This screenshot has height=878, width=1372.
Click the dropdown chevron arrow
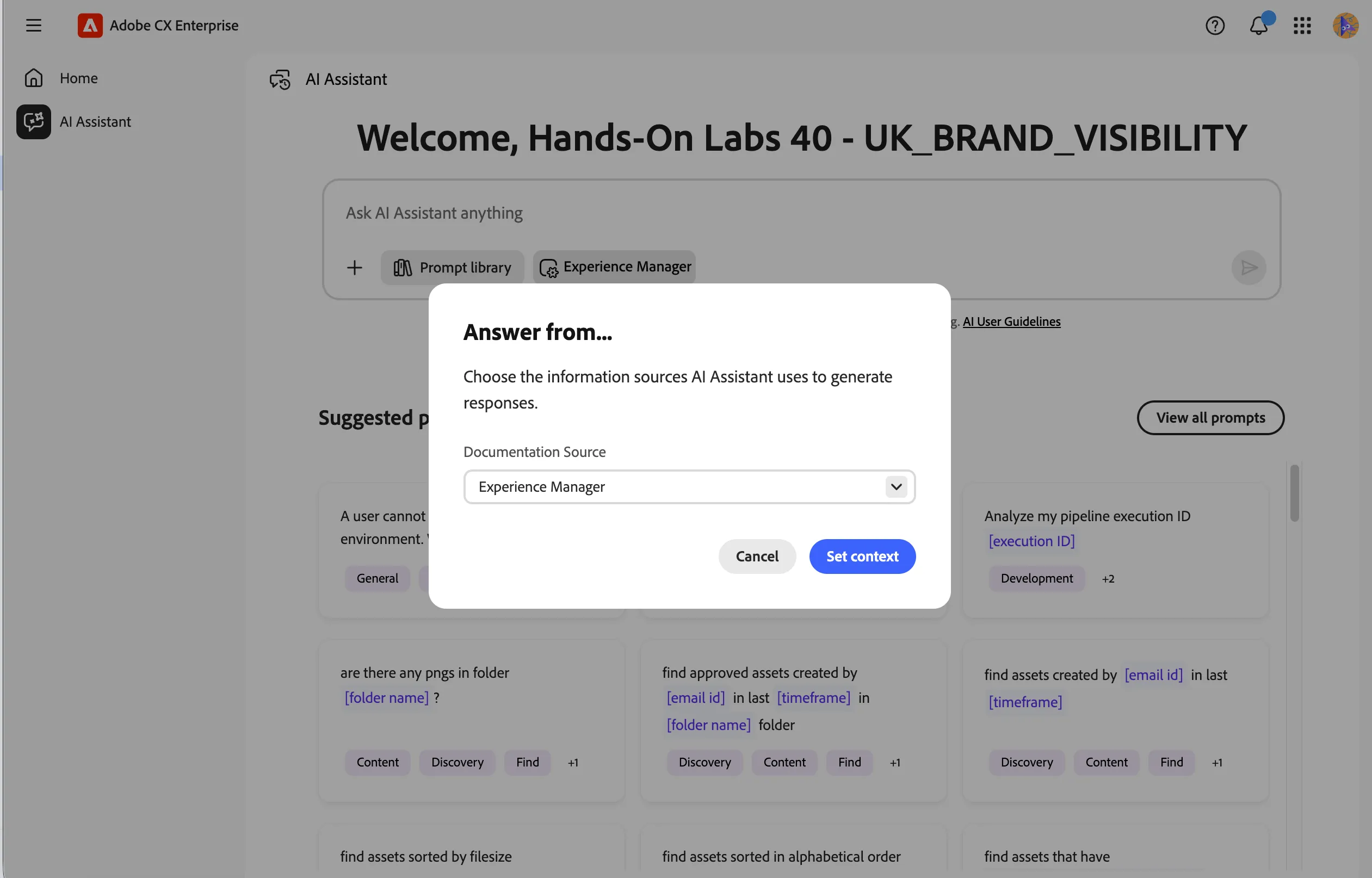click(896, 487)
